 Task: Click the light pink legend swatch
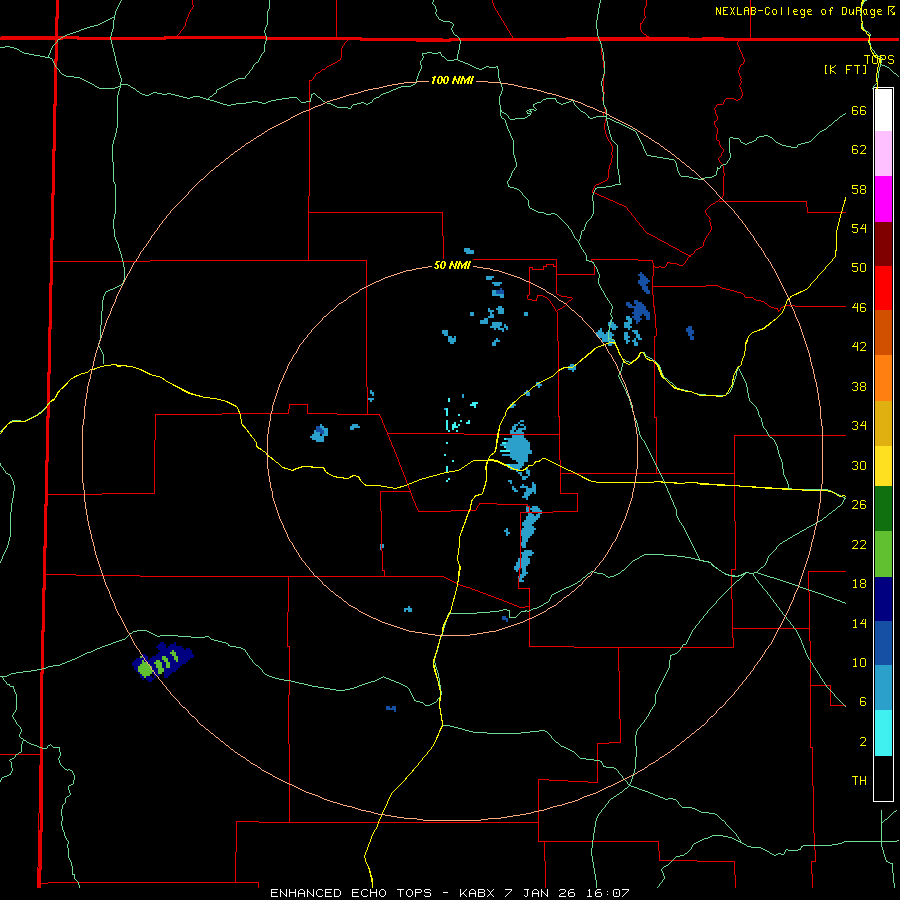click(883, 153)
